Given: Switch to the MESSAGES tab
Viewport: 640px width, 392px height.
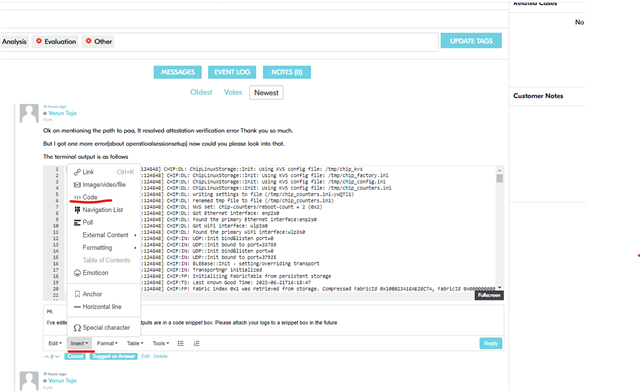Looking at the screenshot, I should coord(178,72).
